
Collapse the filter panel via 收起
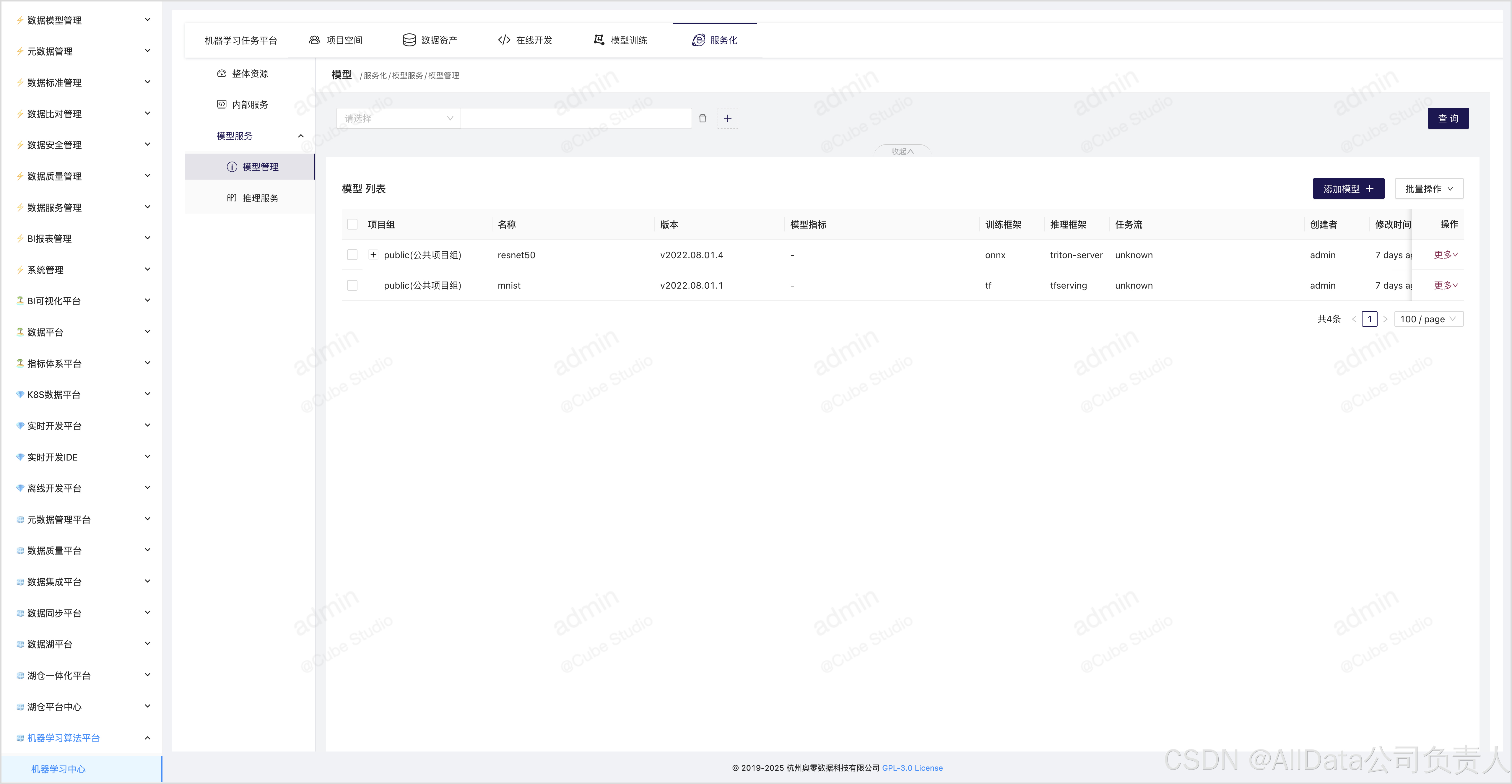pos(902,152)
